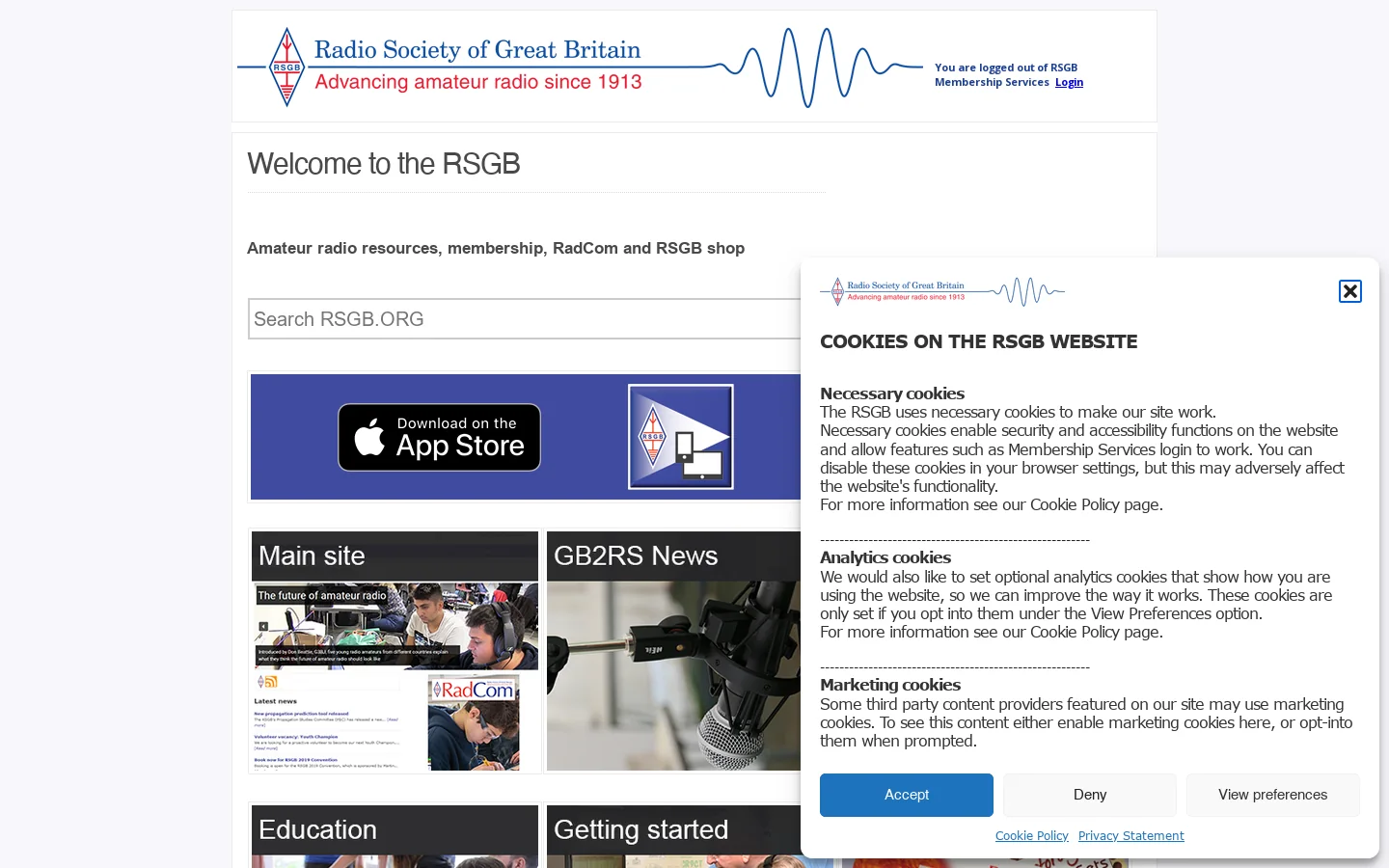This screenshot has height=868, width=1389.
Task: Click the RSGB app icon in banner
Action: 681,437
